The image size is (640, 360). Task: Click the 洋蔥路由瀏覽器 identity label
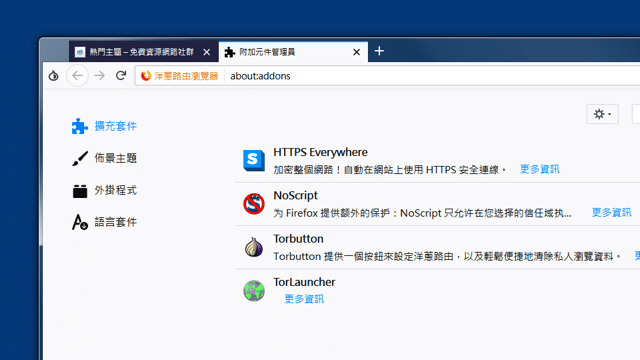(x=186, y=76)
